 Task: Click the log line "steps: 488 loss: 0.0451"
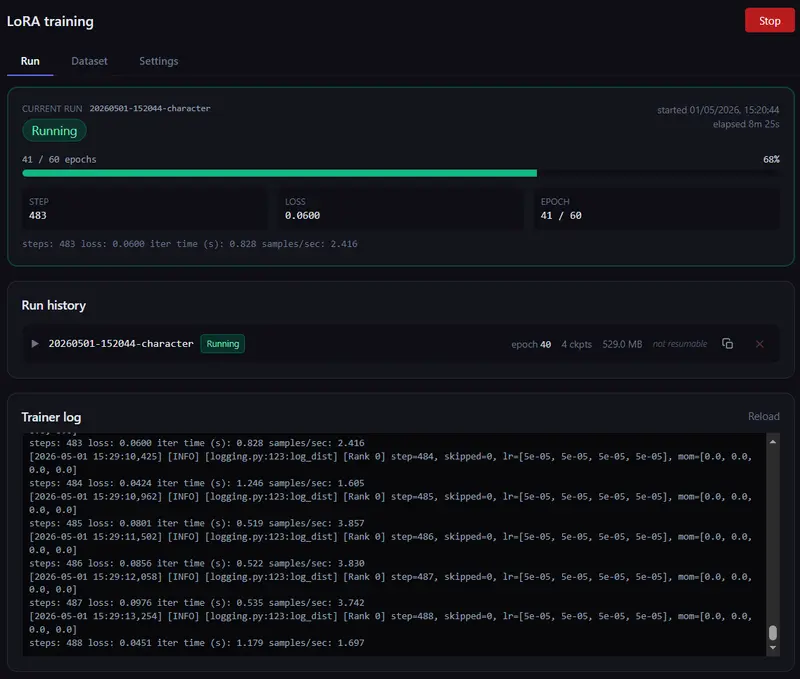(197, 643)
